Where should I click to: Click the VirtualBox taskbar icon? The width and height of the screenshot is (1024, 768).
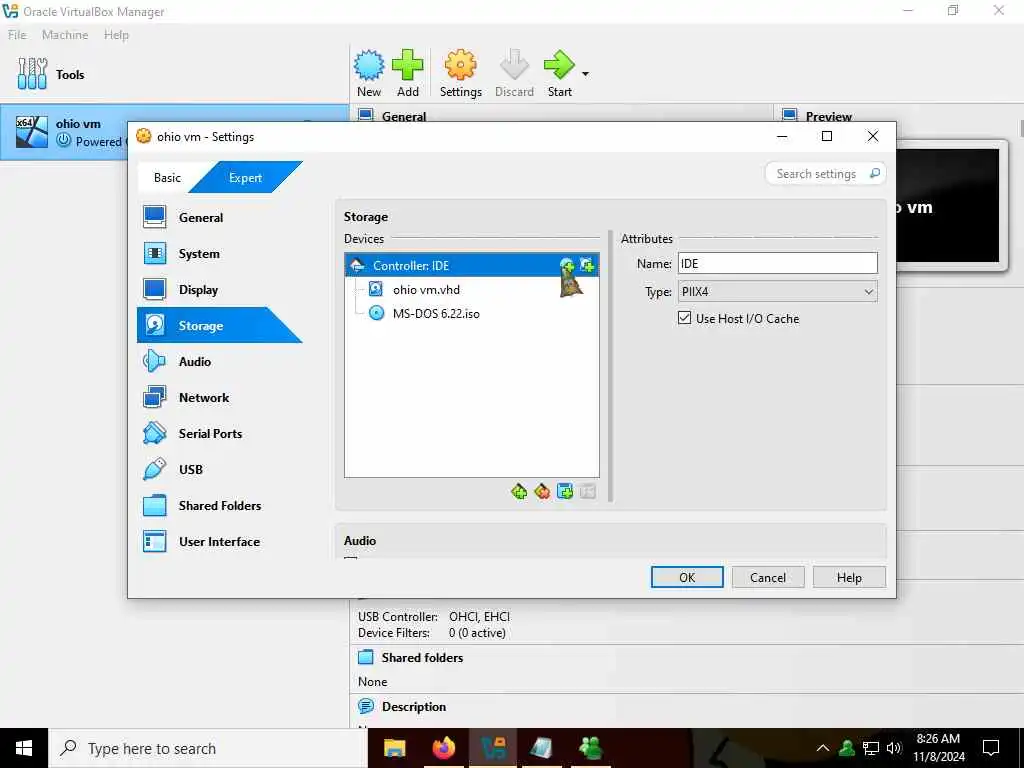[493, 748]
